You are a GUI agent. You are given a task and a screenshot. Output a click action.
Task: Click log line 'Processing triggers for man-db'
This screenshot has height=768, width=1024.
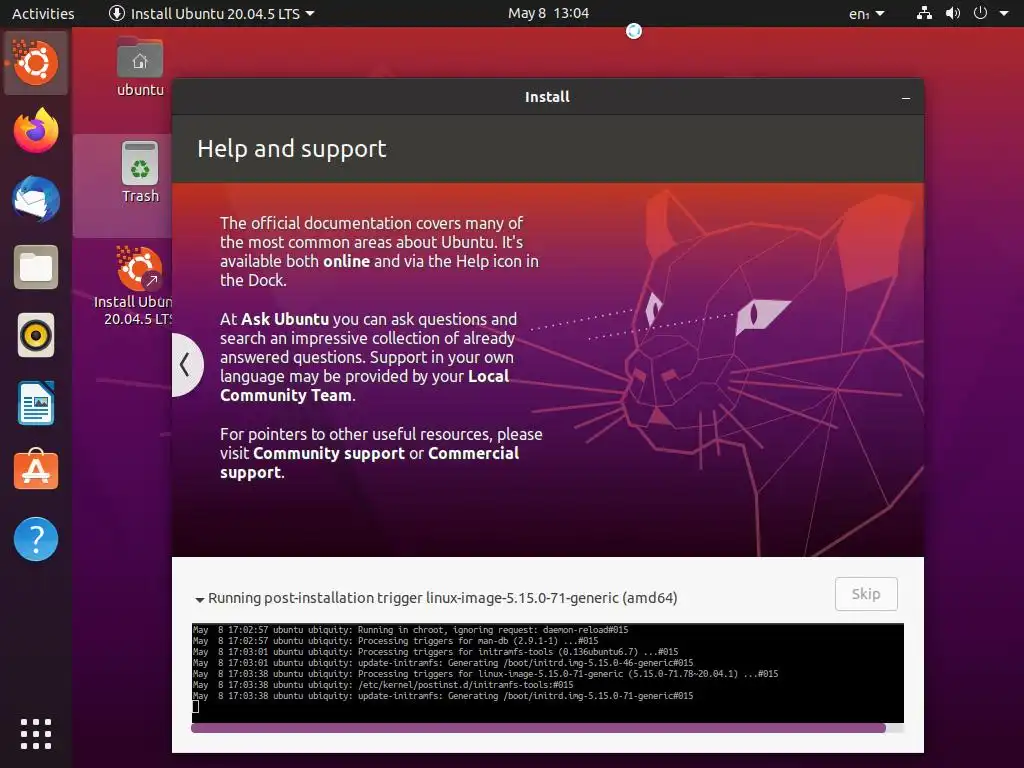pos(395,641)
